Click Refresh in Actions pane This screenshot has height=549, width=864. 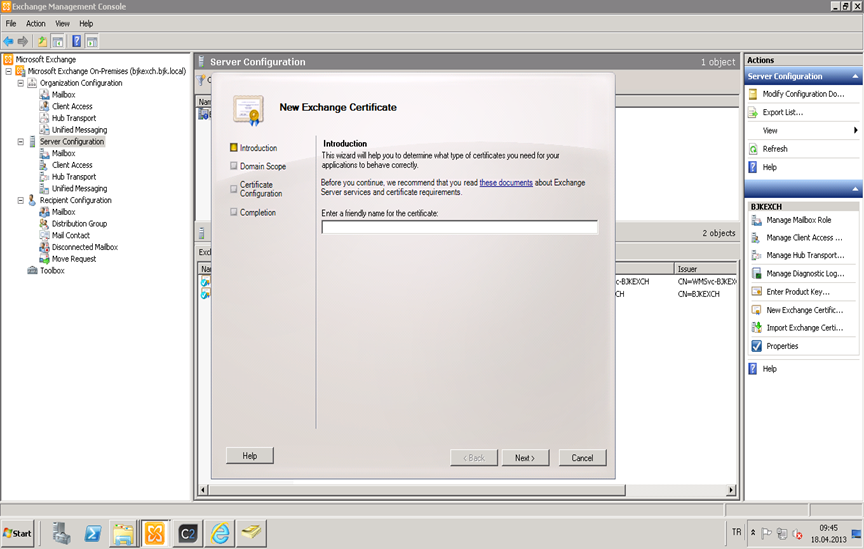[x=775, y=149]
